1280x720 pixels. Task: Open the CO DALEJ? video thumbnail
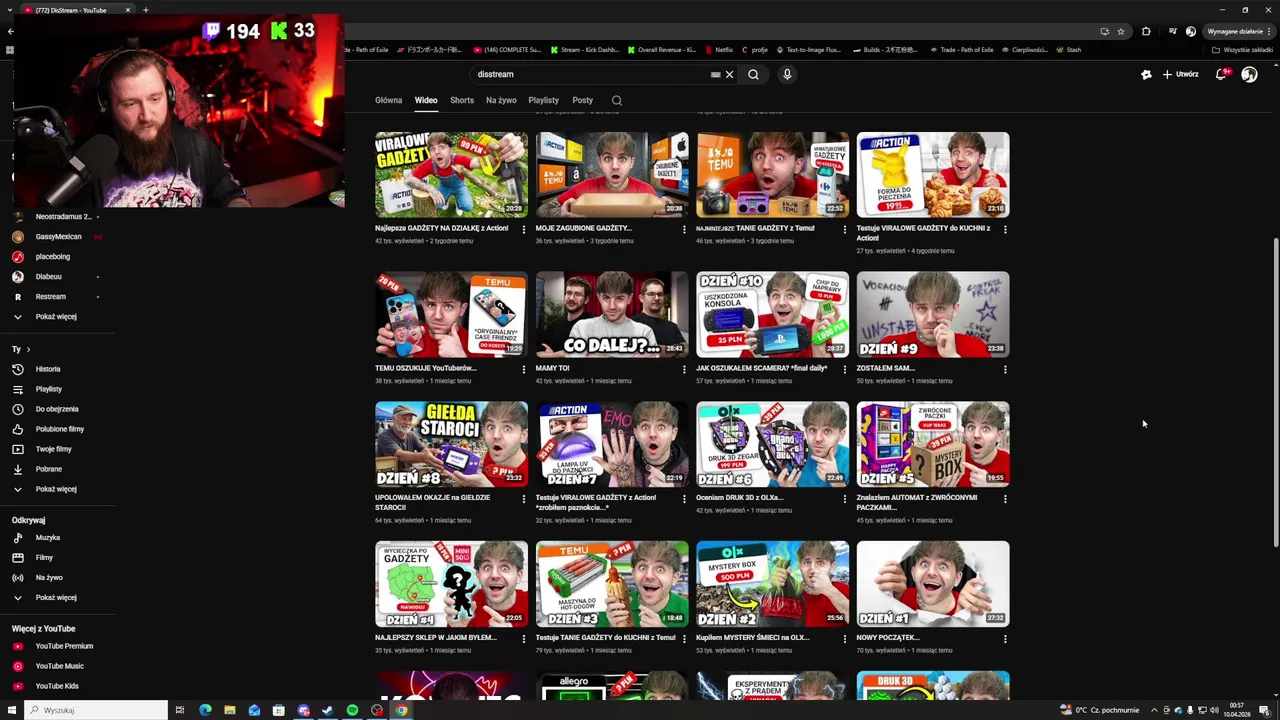(x=612, y=314)
